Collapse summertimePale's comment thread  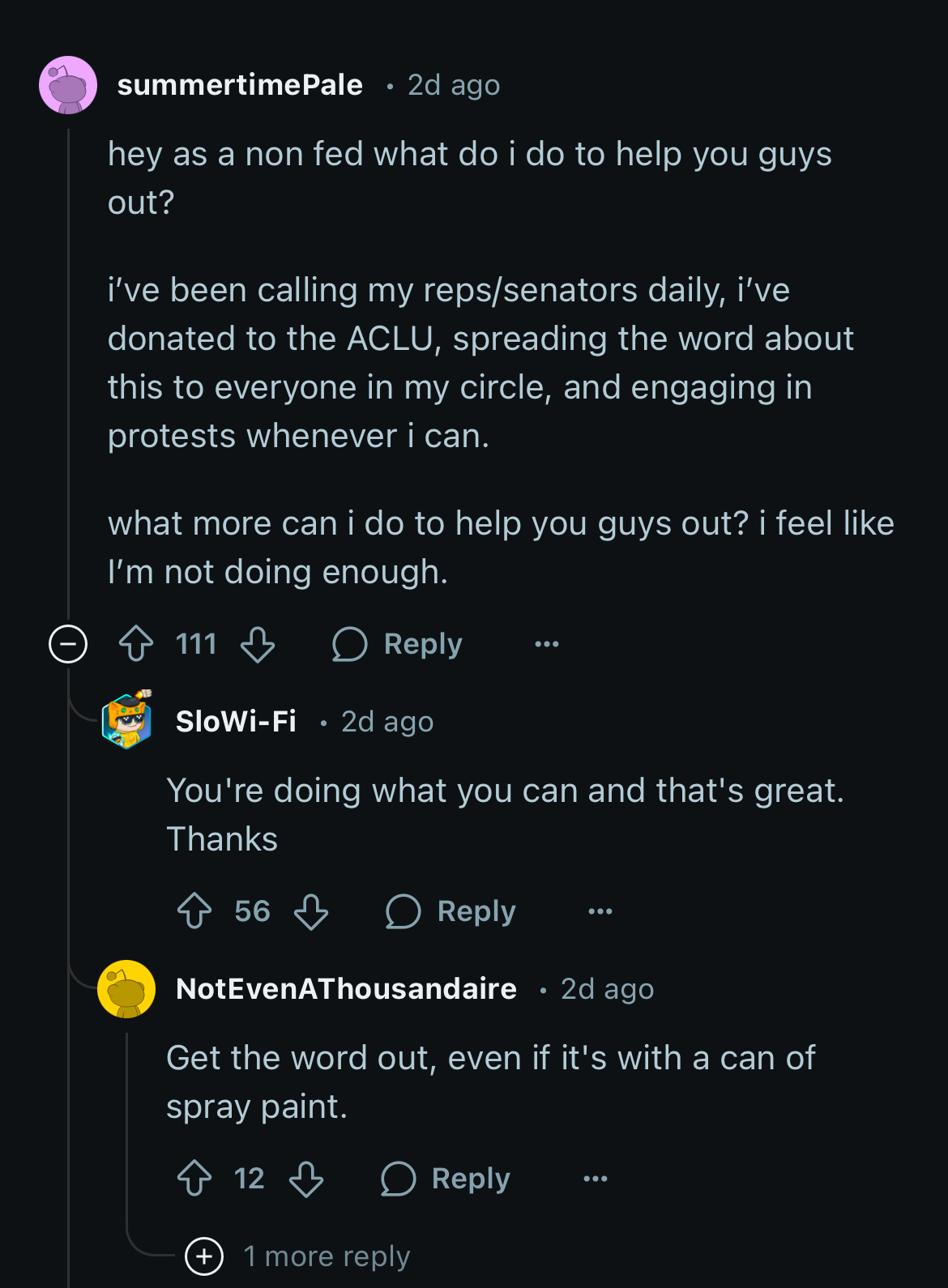68,644
